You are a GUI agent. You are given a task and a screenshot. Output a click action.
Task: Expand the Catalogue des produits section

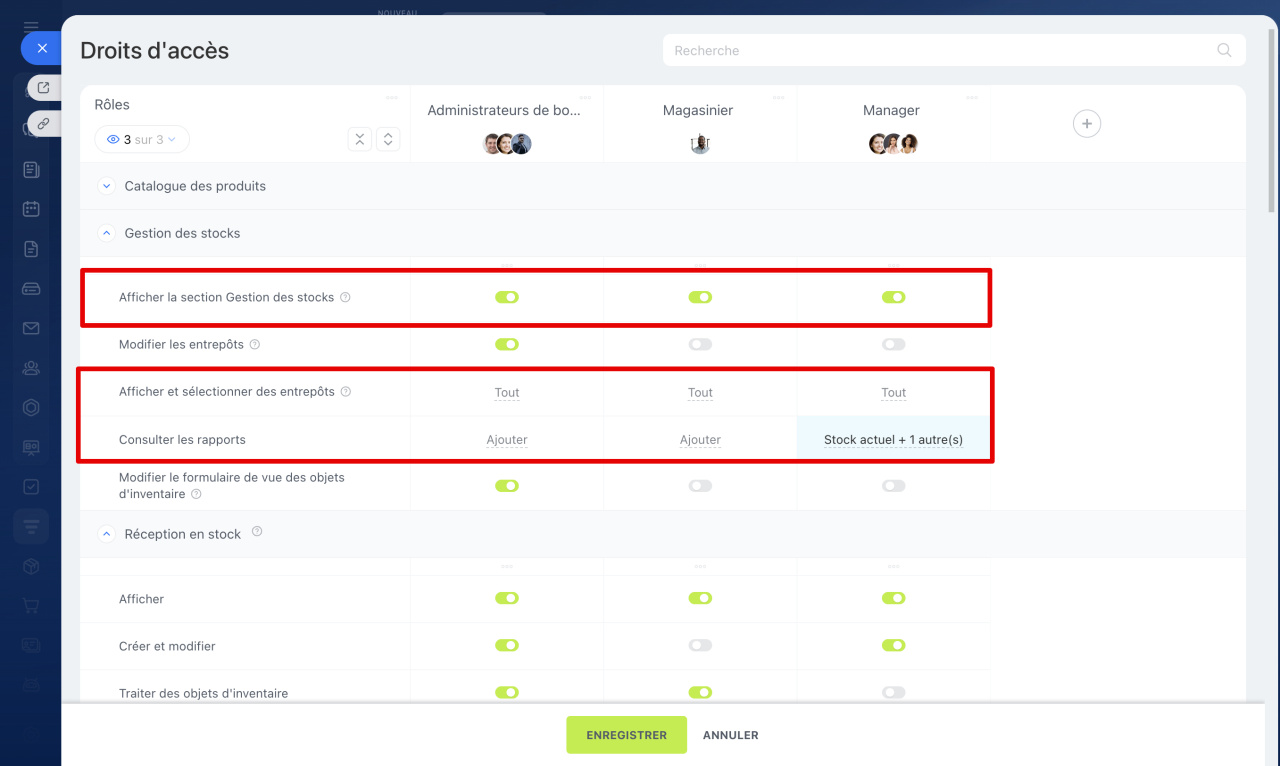pyautogui.click(x=106, y=186)
